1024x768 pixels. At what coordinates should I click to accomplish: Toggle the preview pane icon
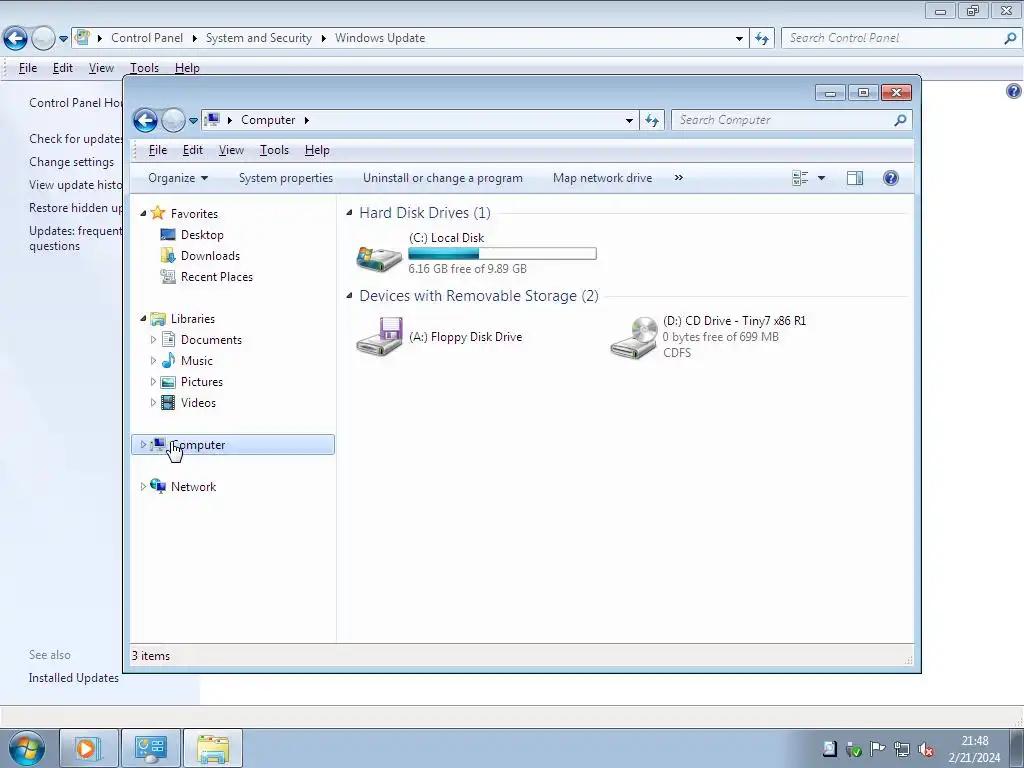(855, 178)
